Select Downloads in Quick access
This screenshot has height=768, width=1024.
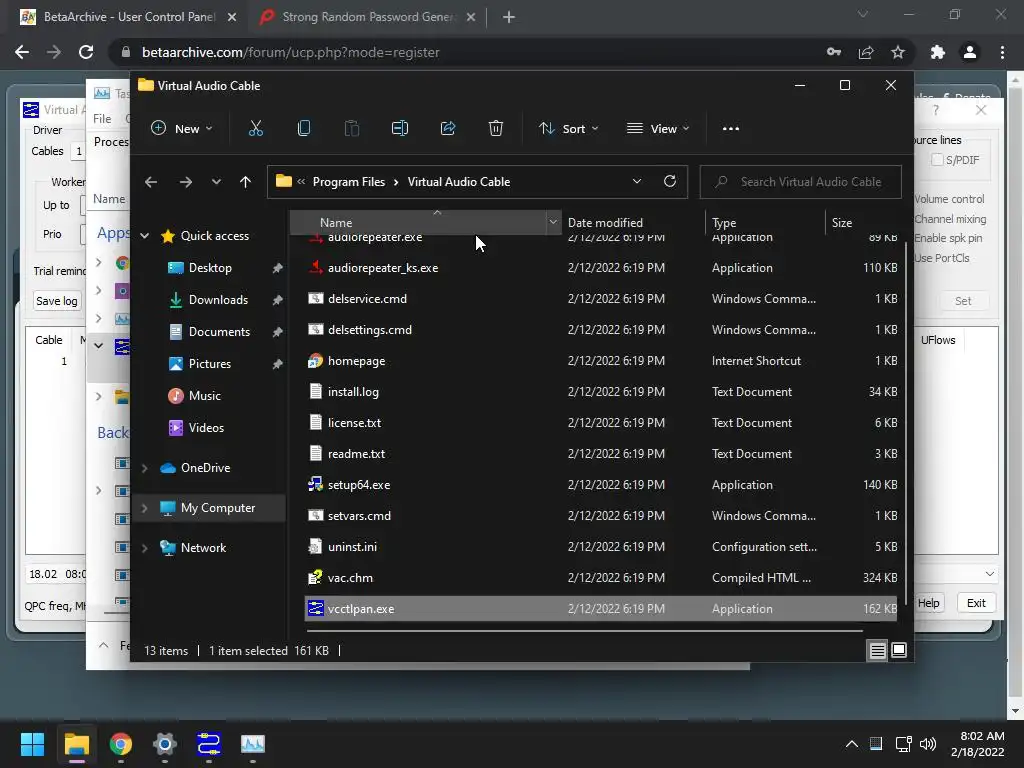pos(218,300)
